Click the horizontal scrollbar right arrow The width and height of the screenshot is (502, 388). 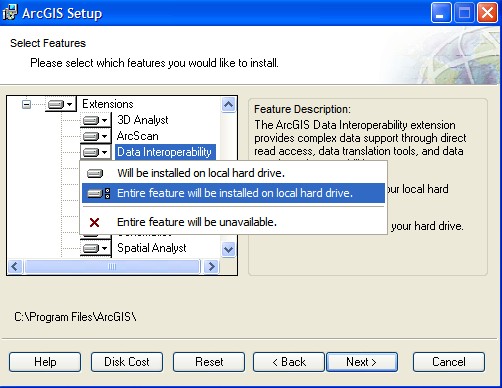coord(211,266)
